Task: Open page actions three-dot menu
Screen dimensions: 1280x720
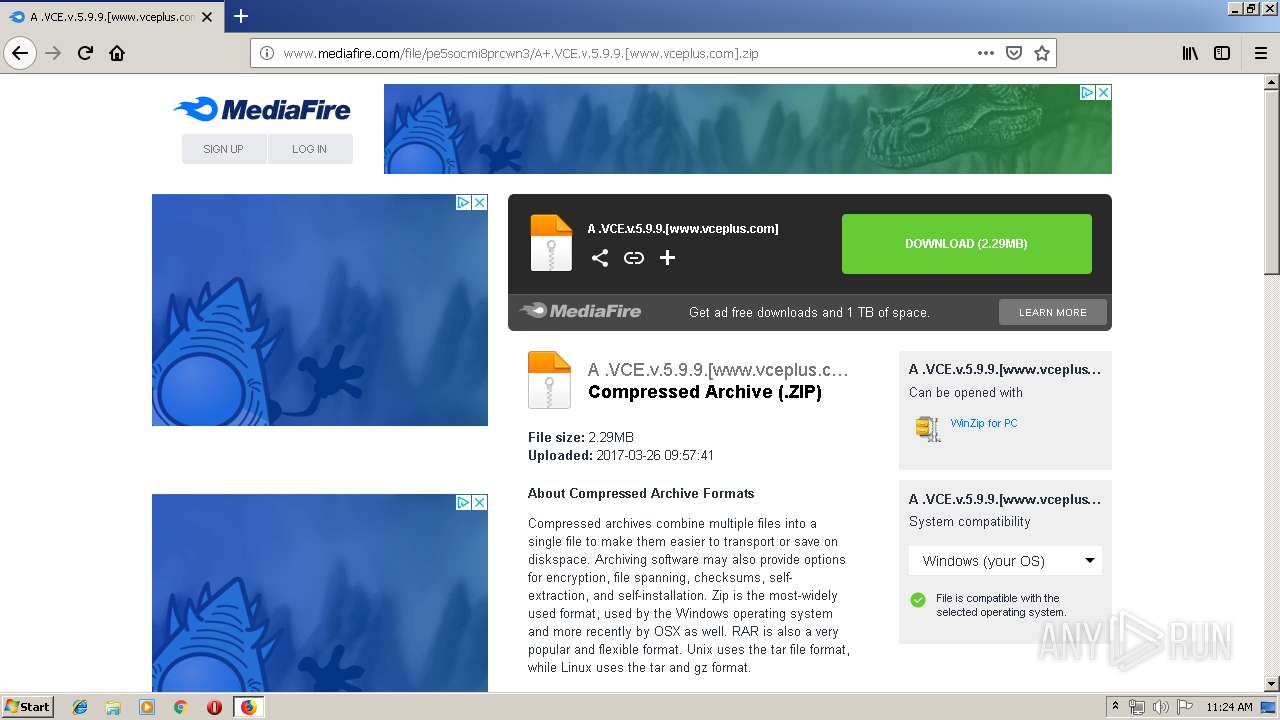Action: [x=986, y=53]
